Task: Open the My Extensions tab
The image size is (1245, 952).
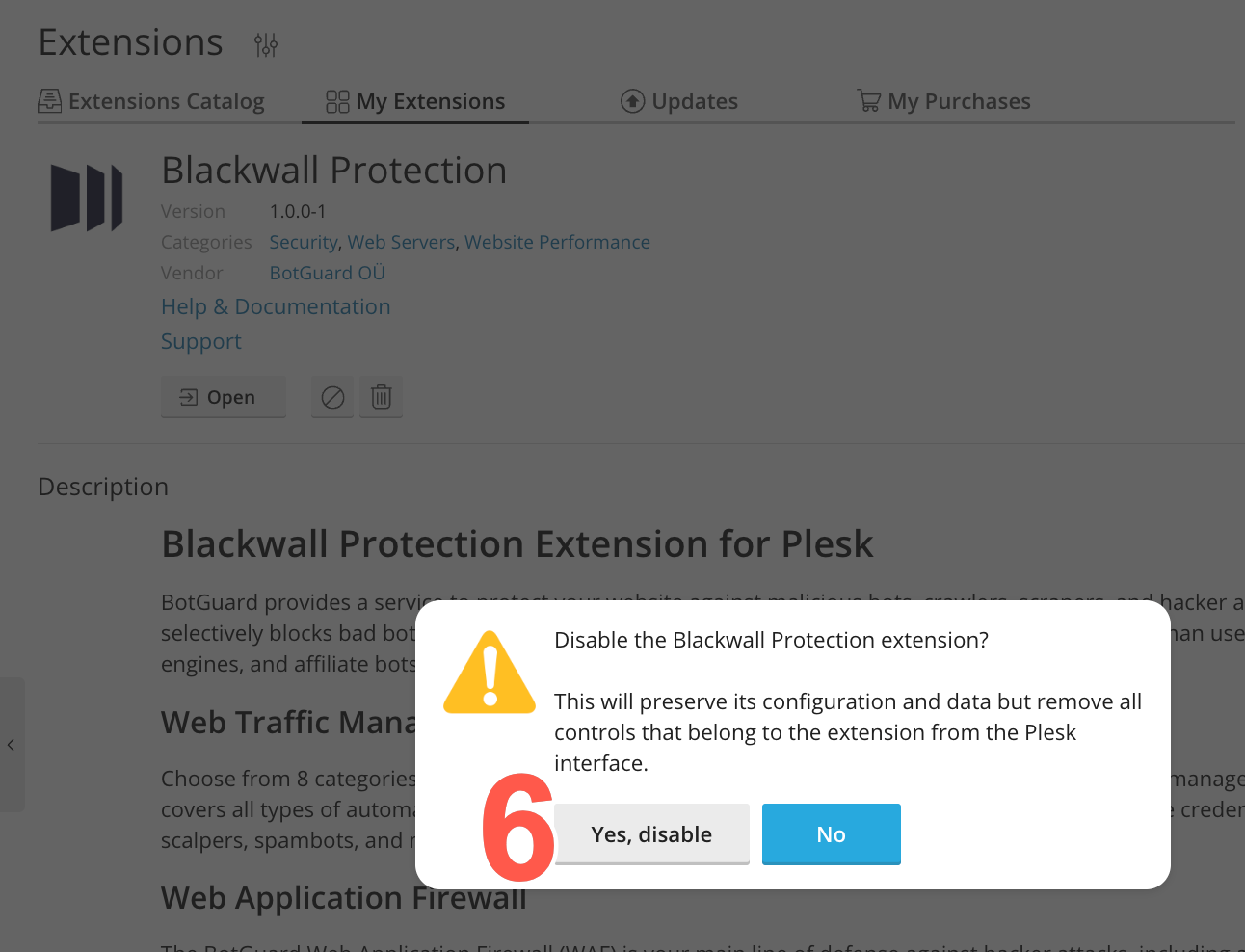Action: [430, 101]
